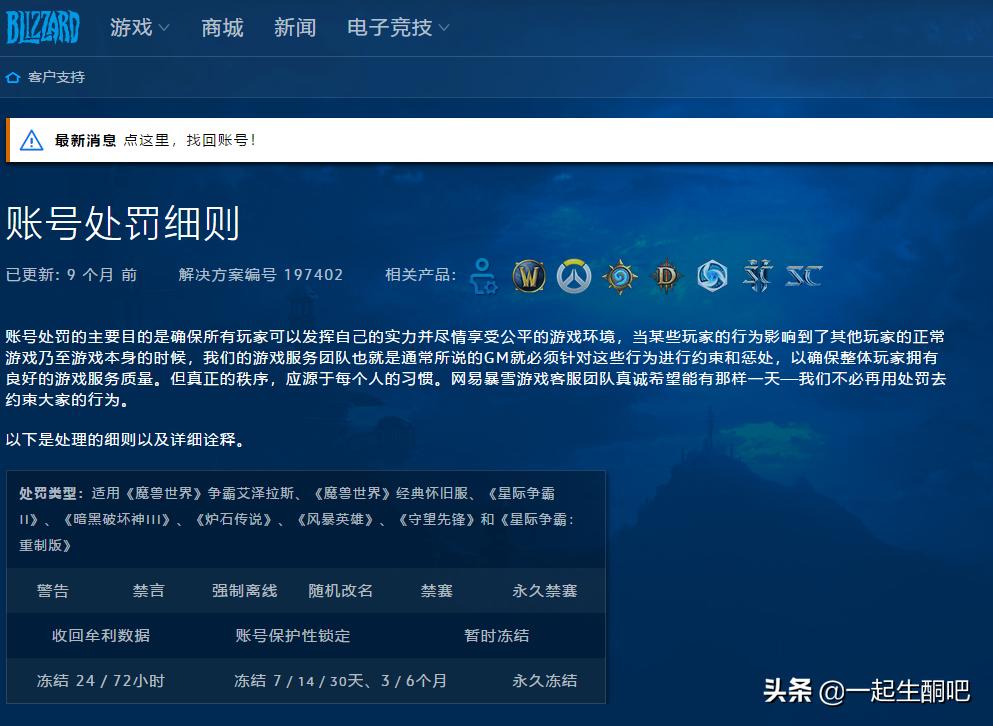Screen dimensions: 993x726
Task: Expand the 电子竞技 dropdown menu
Action: 398,28
